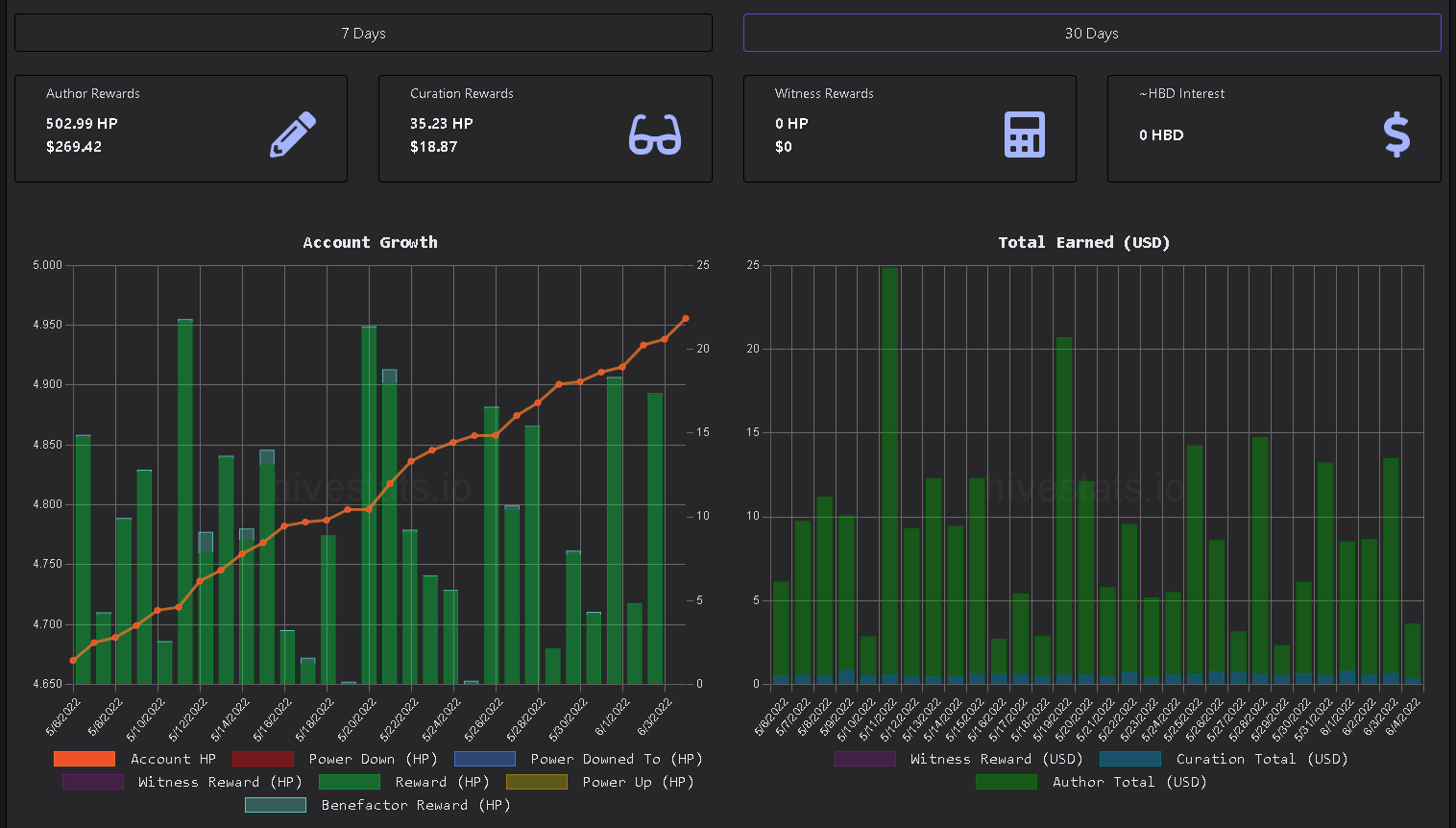Click the 35.23 HP curation value

point(442,124)
